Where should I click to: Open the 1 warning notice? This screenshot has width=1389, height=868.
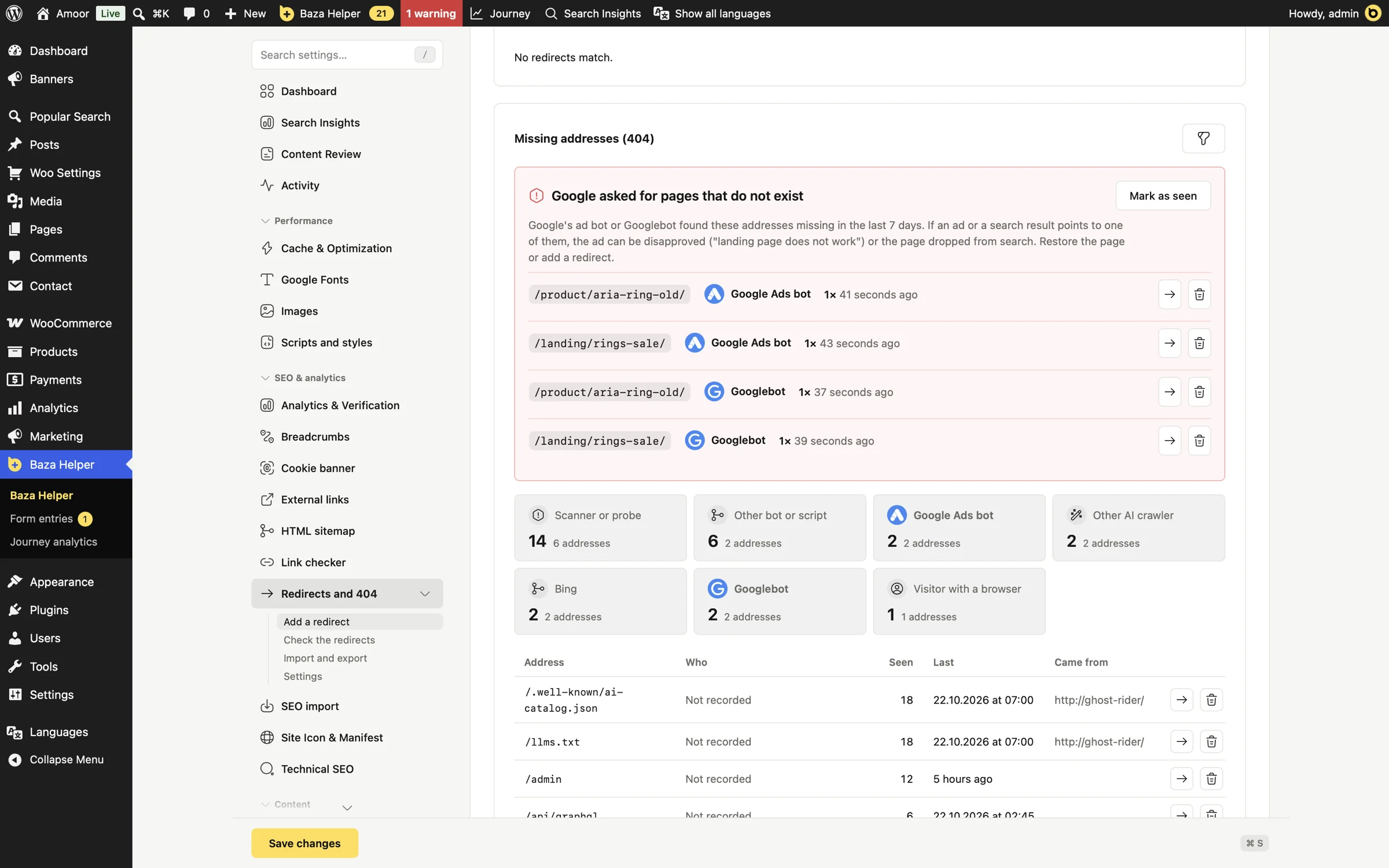coord(431,13)
